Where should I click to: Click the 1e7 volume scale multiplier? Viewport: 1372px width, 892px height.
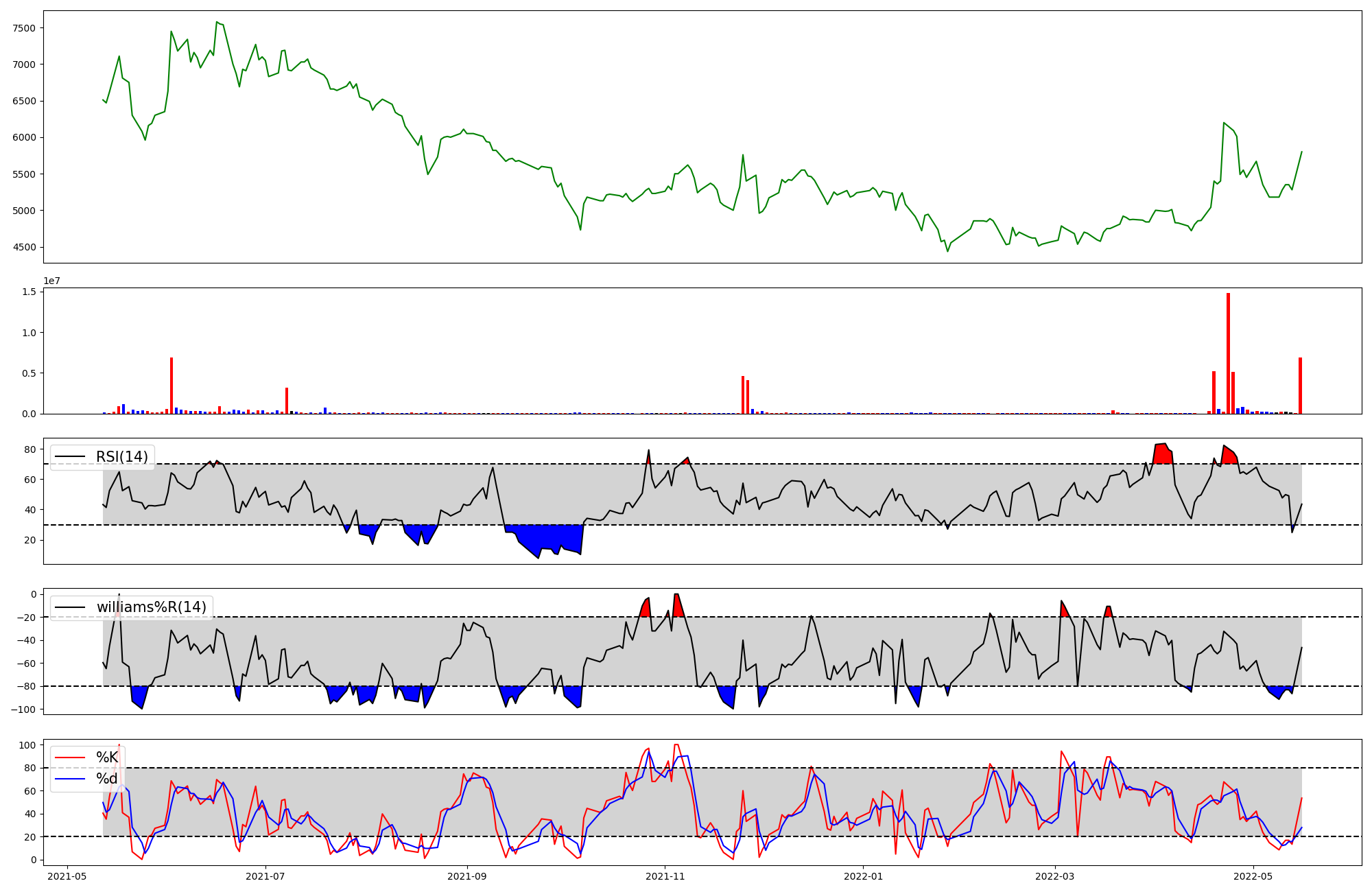pos(52,281)
